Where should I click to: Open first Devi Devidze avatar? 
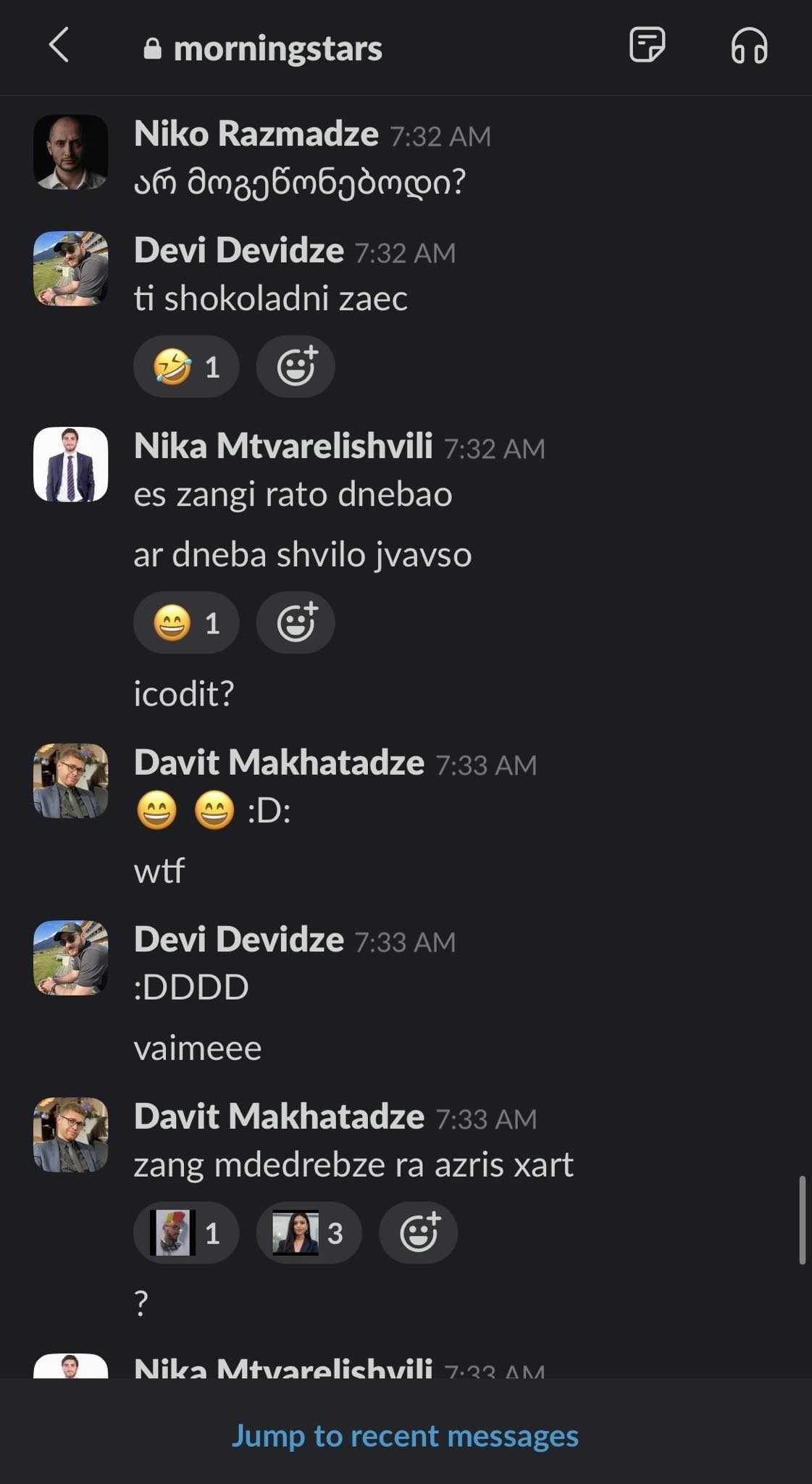[x=71, y=269]
